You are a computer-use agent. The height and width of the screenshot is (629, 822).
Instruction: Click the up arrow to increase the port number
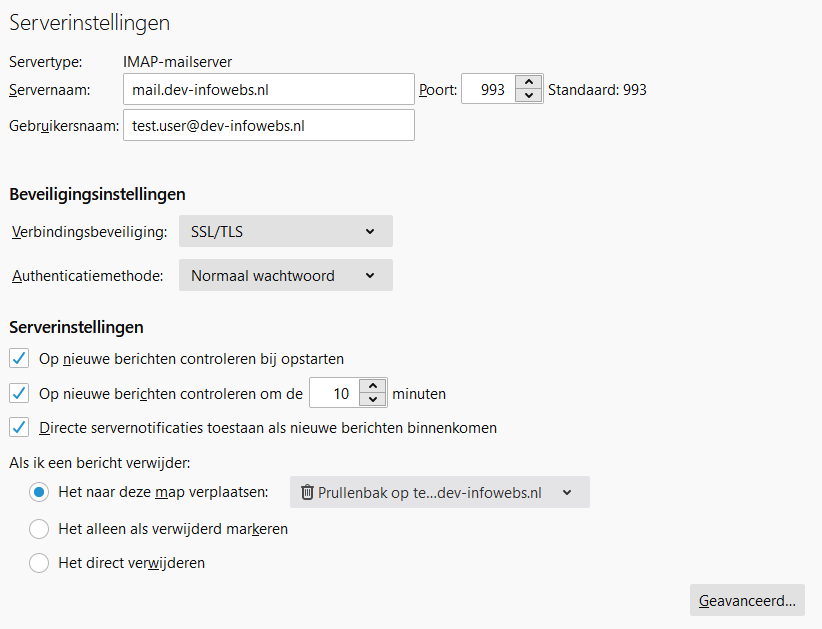[x=528, y=82]
